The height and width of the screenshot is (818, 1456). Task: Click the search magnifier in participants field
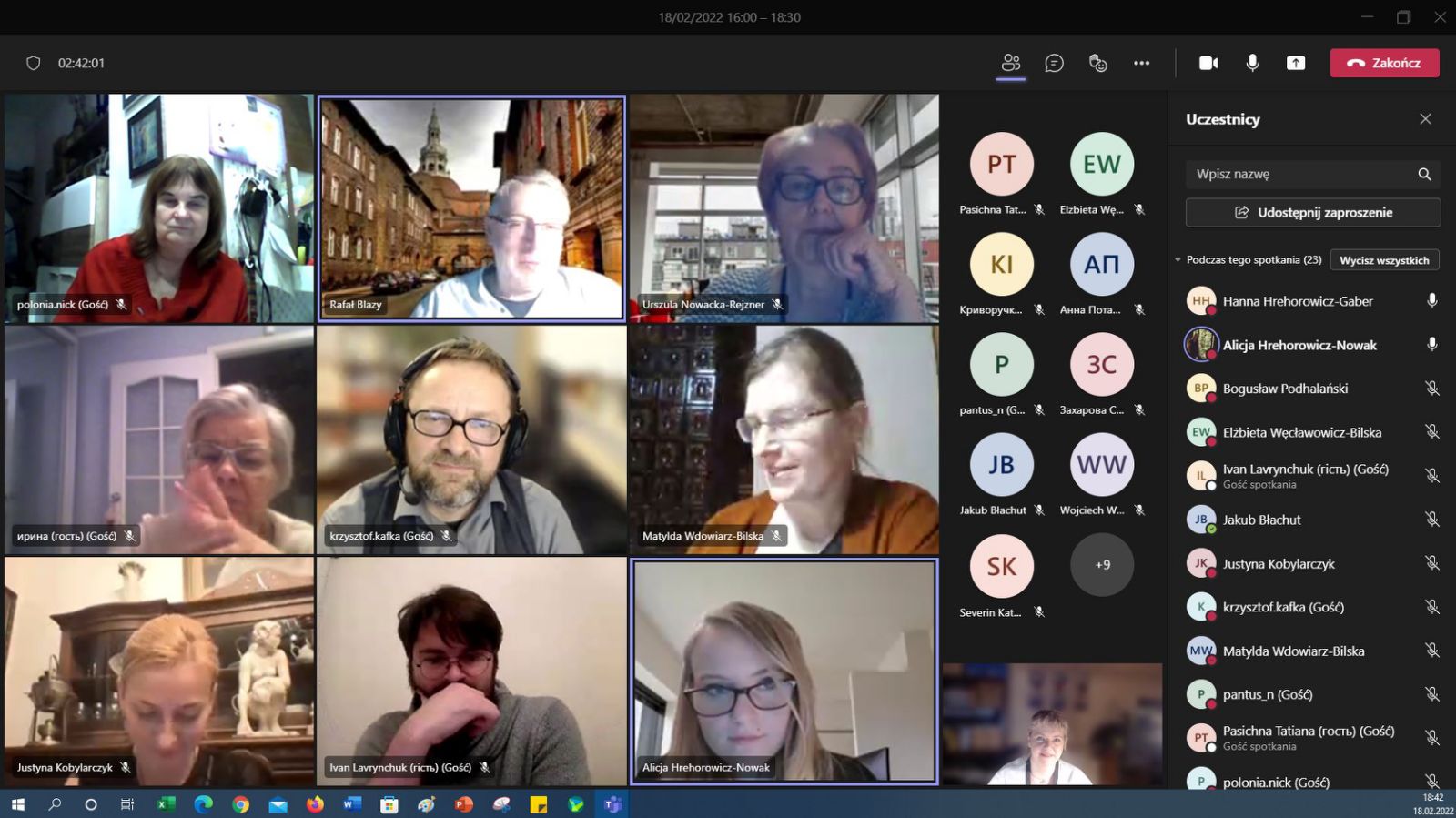(1424, 174)
